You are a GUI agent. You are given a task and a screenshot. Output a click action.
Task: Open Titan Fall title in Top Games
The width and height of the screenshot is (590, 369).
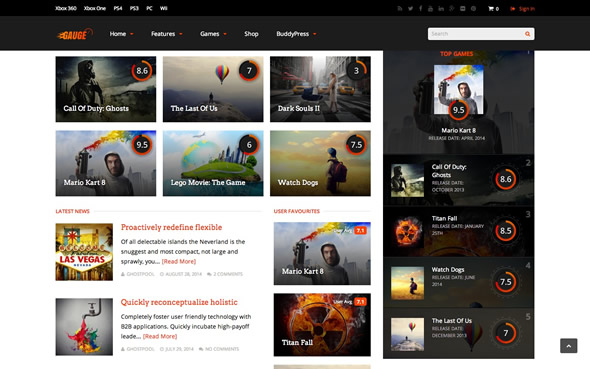click(444, 218)
